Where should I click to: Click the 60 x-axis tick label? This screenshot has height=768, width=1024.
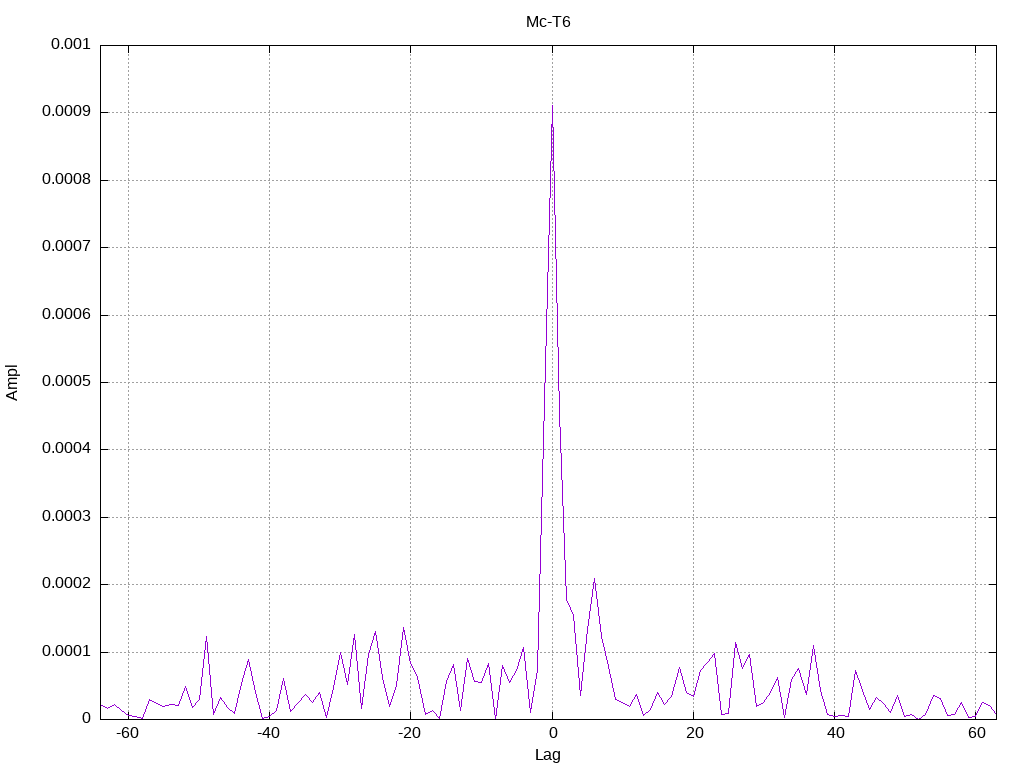pos(976,733)
